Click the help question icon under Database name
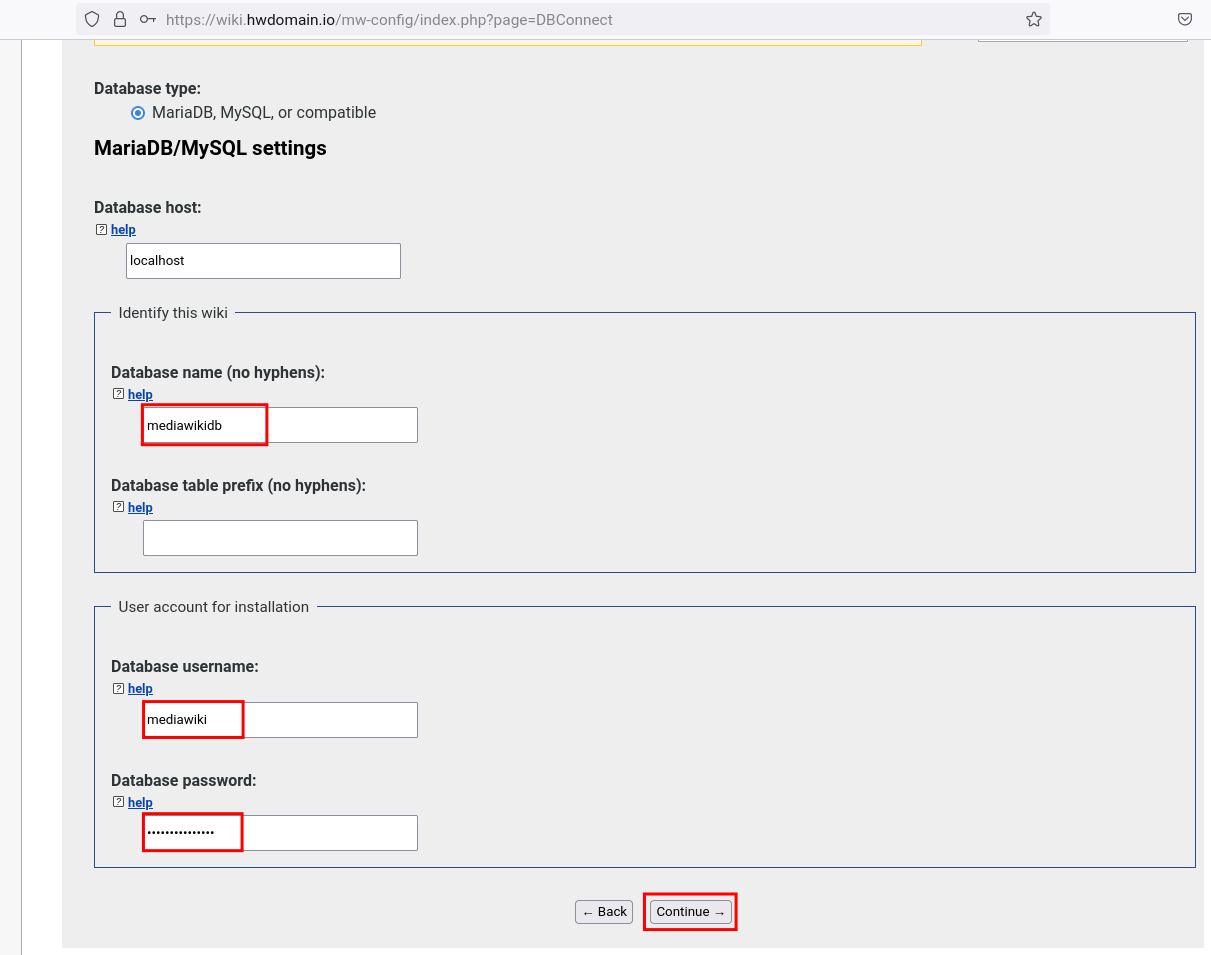This screenshot has height=955, width=1211. 118,394
